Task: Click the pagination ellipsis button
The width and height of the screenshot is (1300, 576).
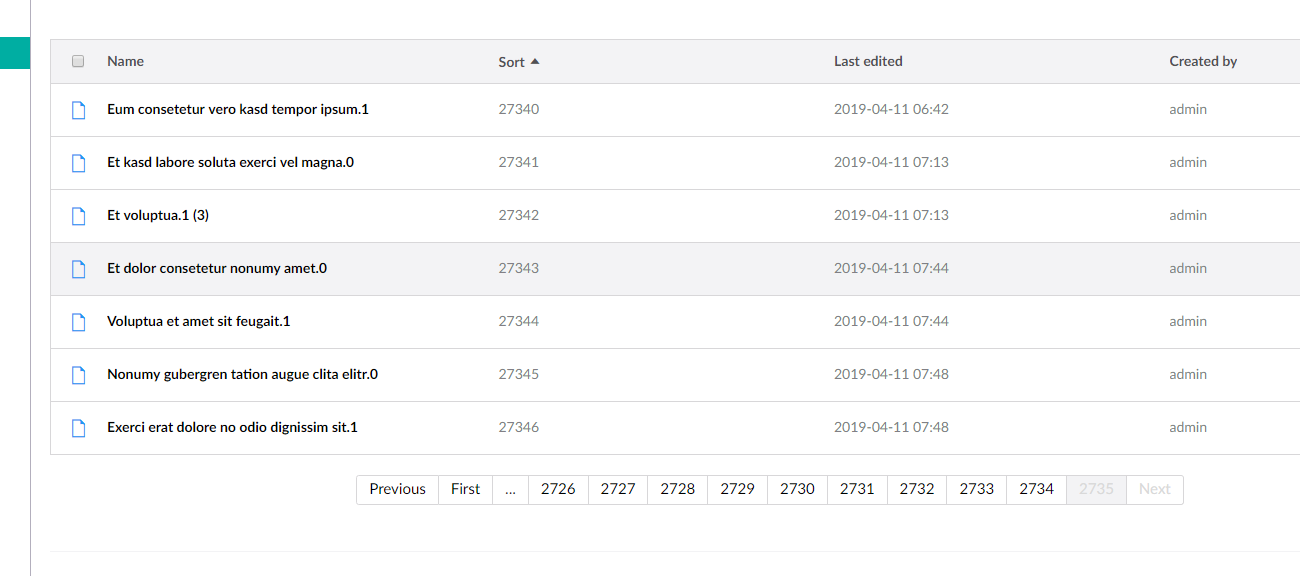Action: point(510,489)
